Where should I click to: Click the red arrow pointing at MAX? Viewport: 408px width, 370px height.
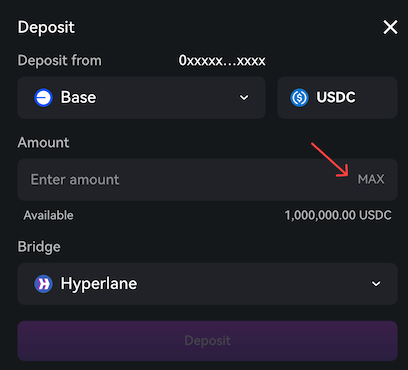click(x=330, y=160)
